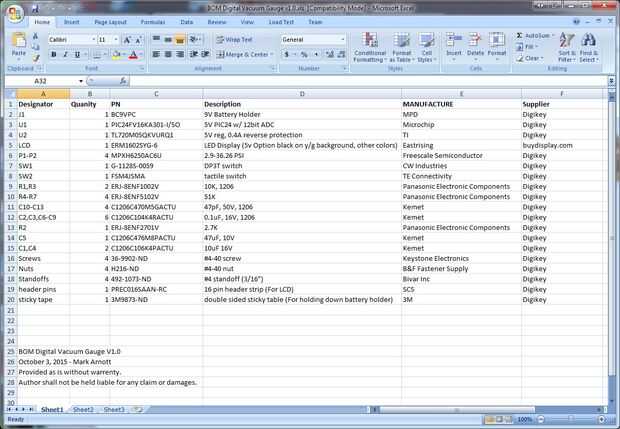Click Zoom In plus button
This screenshot has height=429, width=620.
point(601,420)
